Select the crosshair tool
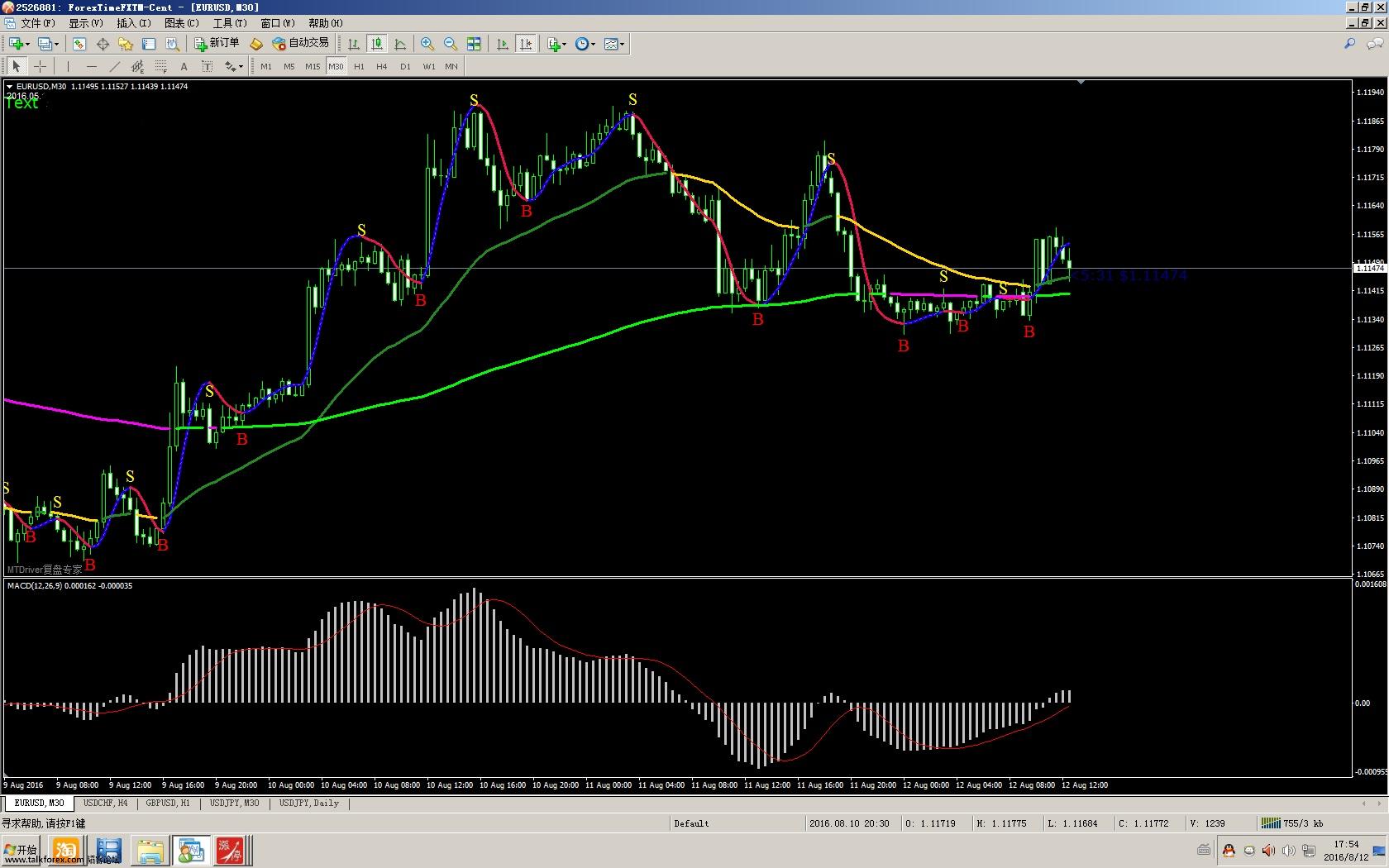The image size is (1389, 868). [40, 66]
